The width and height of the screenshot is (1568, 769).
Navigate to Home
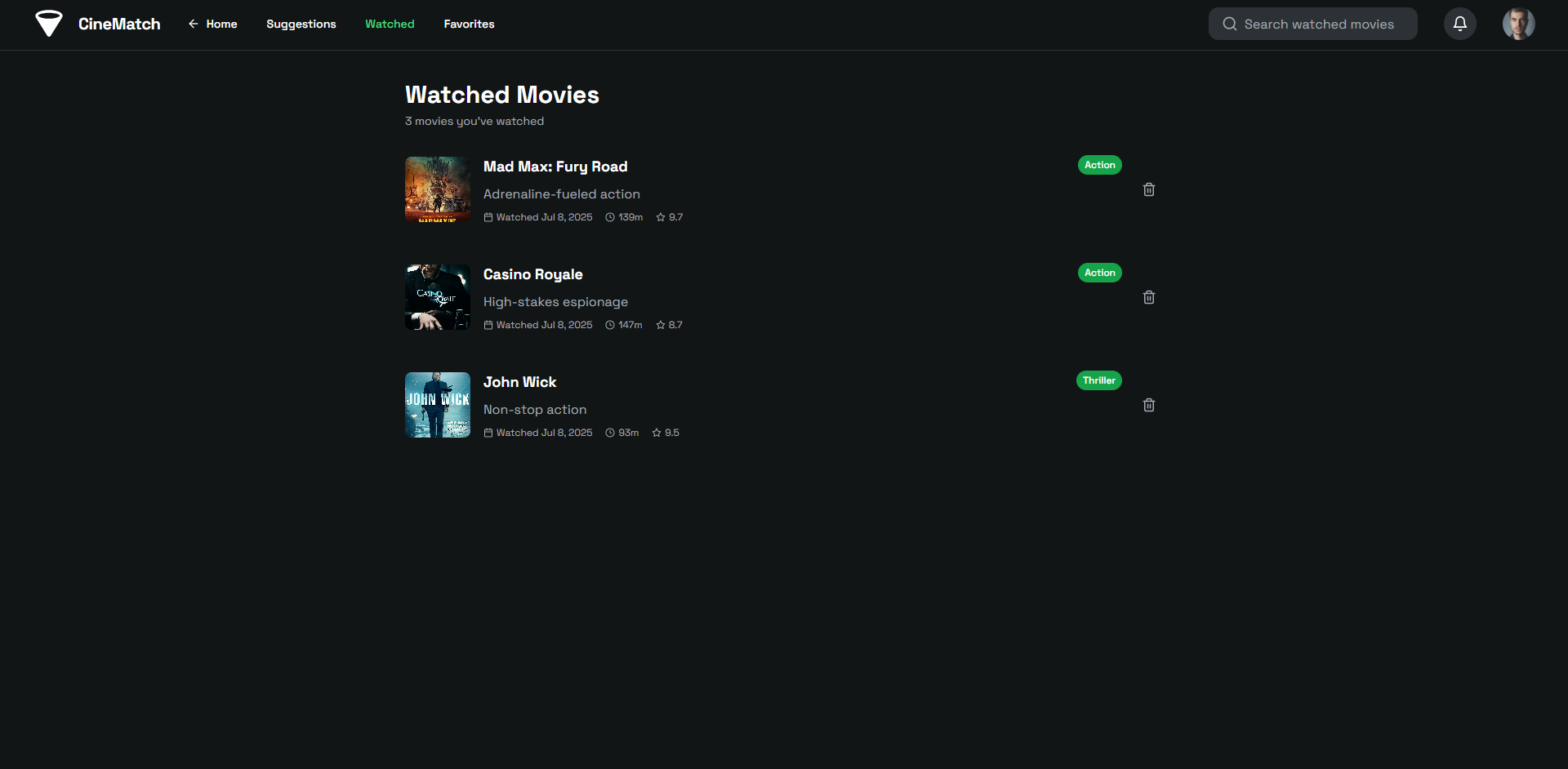[222, 24]
